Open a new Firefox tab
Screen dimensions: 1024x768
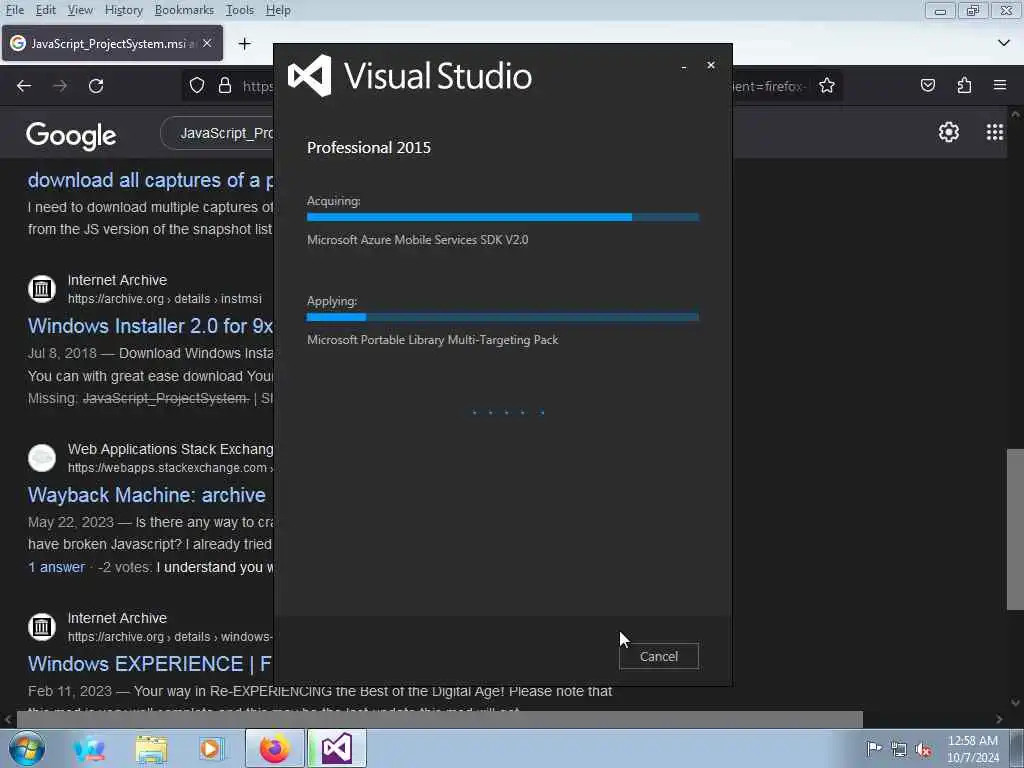click(x=245, y=44)
